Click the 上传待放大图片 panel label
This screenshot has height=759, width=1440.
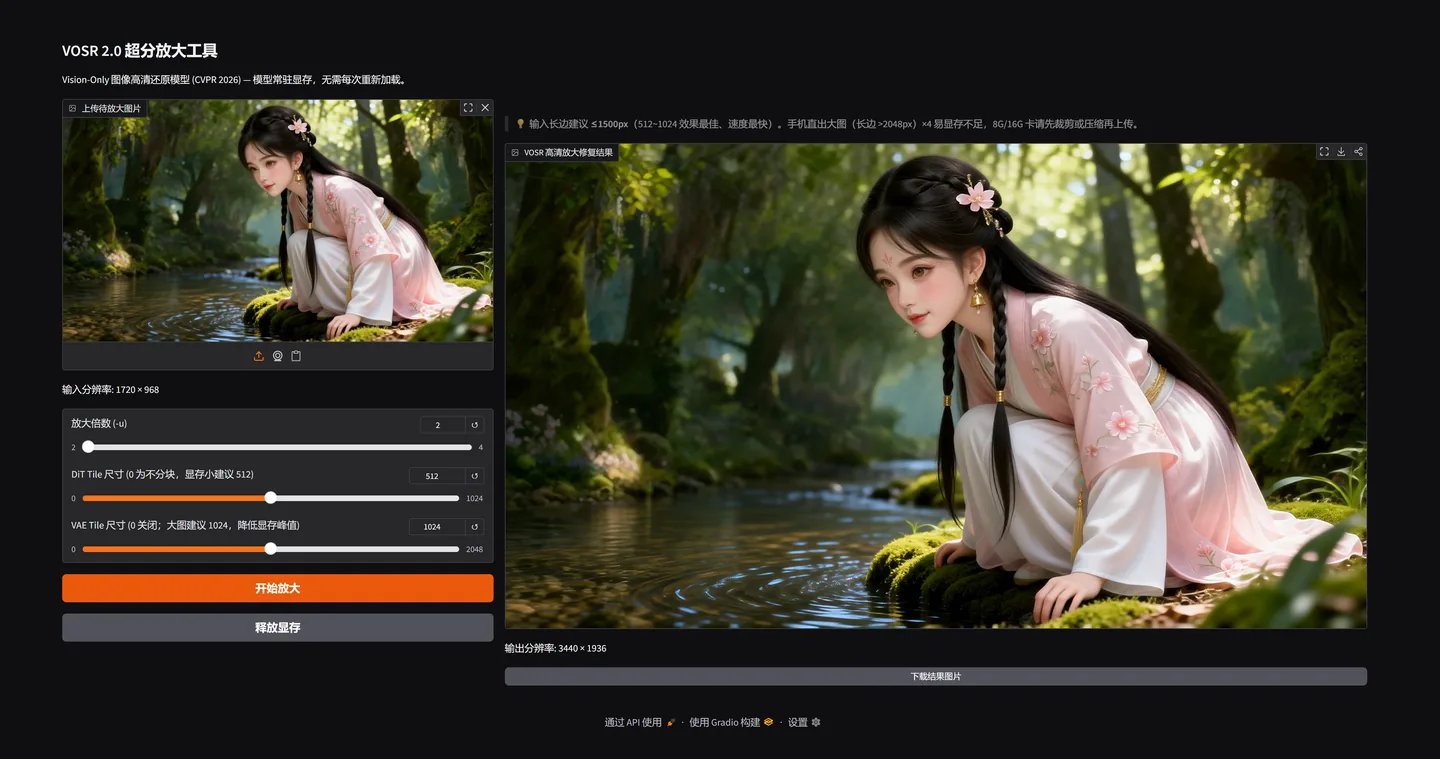click(105, 108)
